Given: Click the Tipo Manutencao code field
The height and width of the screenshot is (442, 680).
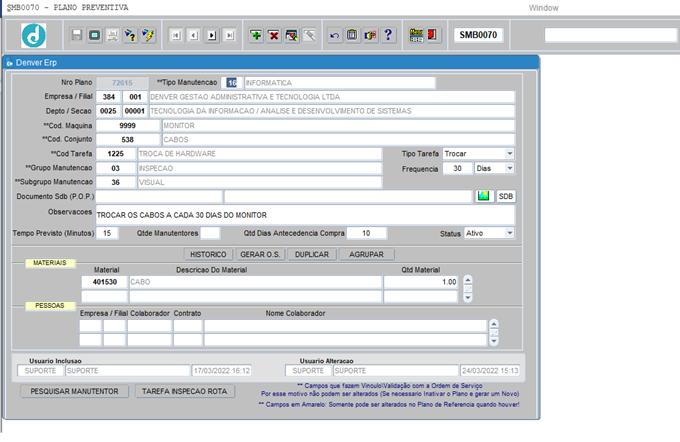Looking at the screenshot, I should tap(232, 83).
